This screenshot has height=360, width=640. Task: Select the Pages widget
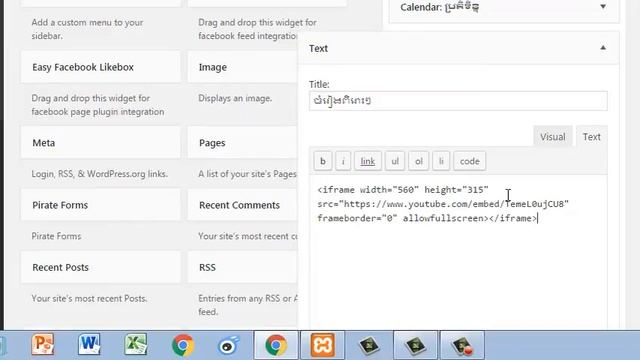point(242,143)
